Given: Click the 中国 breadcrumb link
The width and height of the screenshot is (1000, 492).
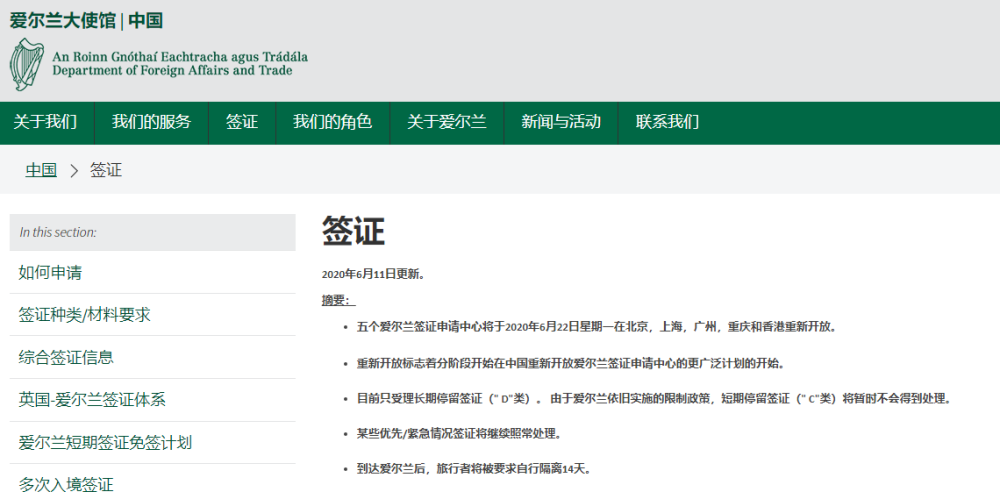Looking at the screenshot, I should (41, 170).
